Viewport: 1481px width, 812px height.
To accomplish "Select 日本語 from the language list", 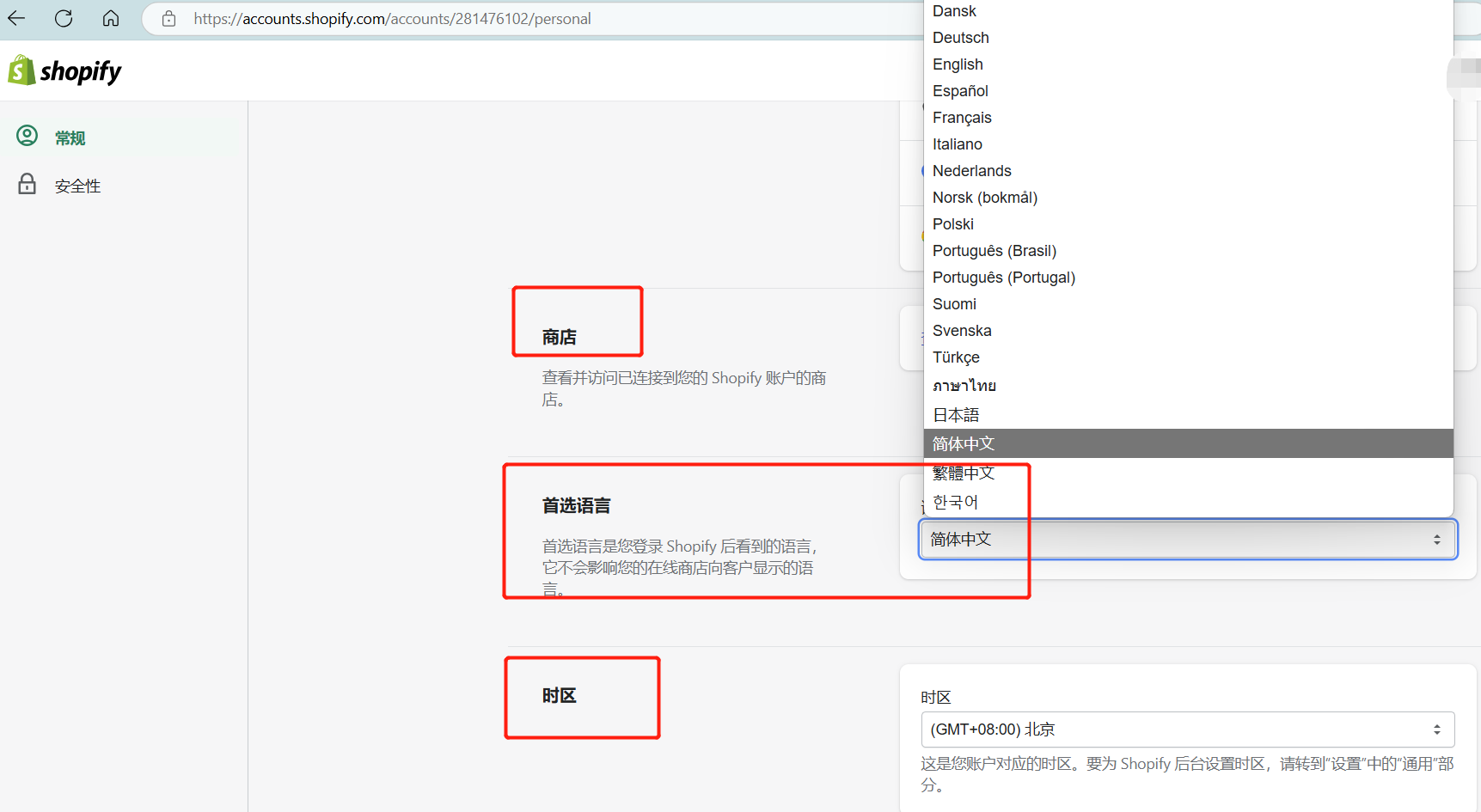I will pyautogui.click(x=955, y=414).
